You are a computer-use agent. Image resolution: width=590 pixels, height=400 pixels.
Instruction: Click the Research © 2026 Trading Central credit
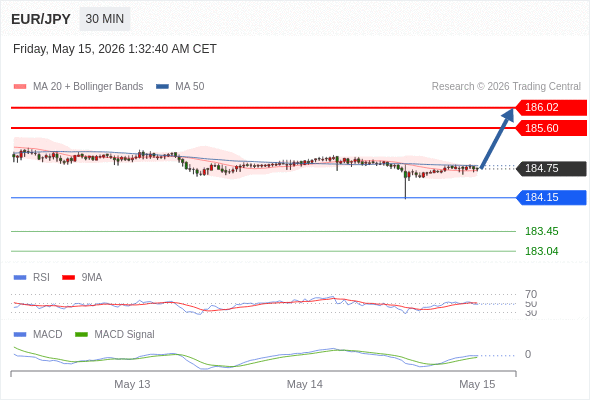506,87
